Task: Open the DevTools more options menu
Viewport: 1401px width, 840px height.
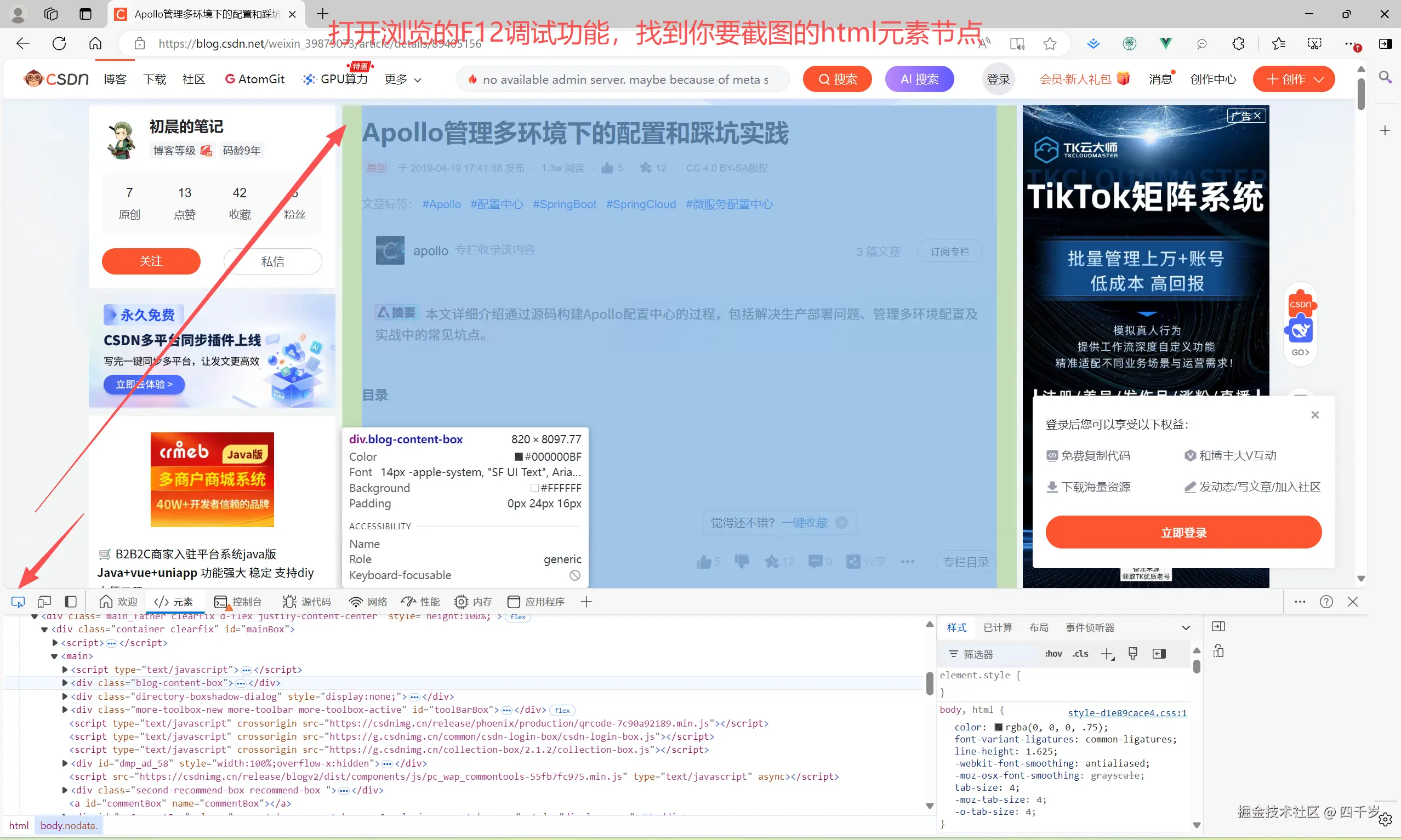Action: click(1300, 602)
